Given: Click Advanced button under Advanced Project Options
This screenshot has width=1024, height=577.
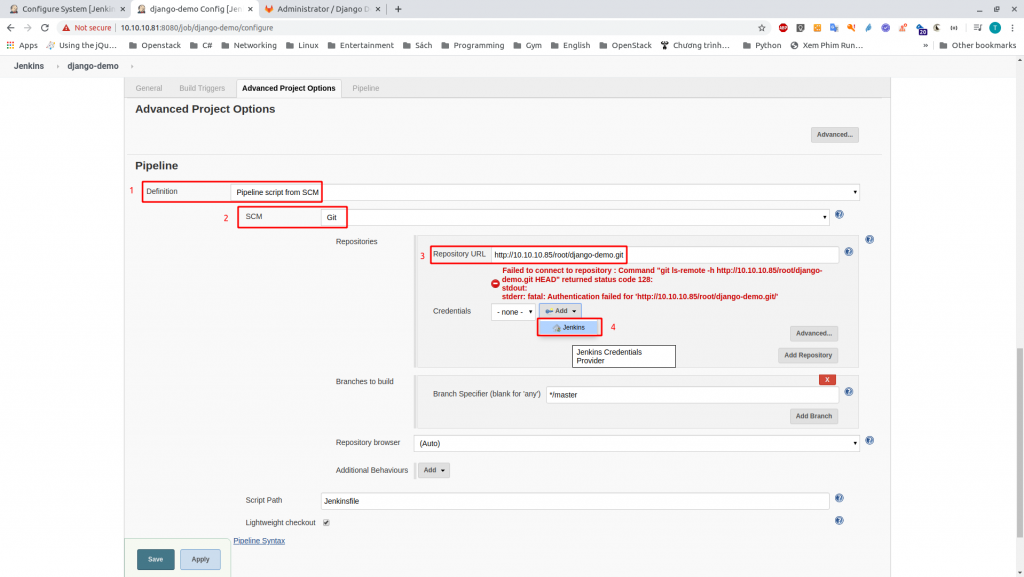Looking at the screenshot, I should (835, 134).
